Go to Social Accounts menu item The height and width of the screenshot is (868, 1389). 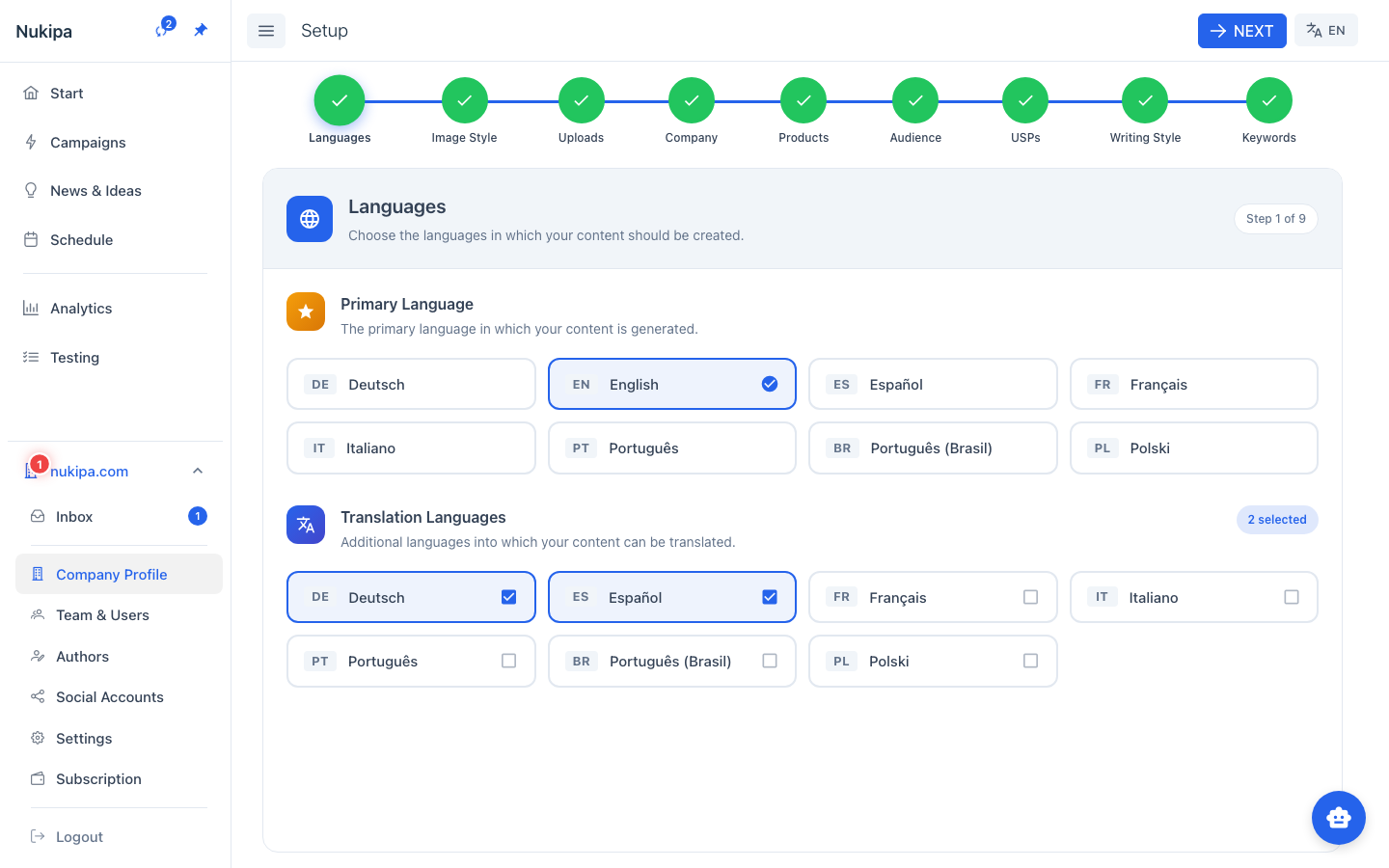click(x=109, y=697)
